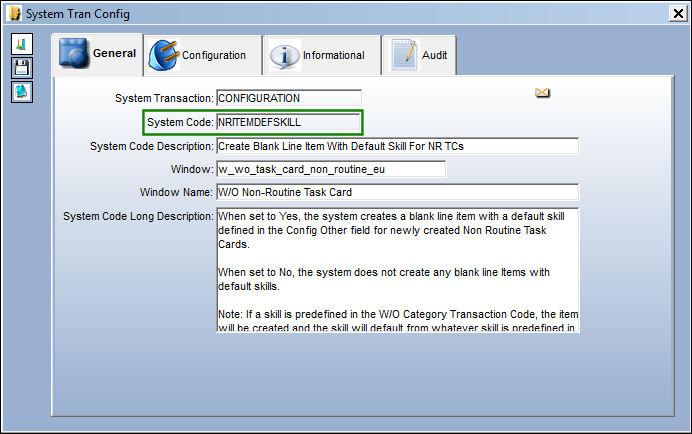Click inside System Code Long Description text area
The height and width of the screenshot is (434, 692).
(397, 269)
